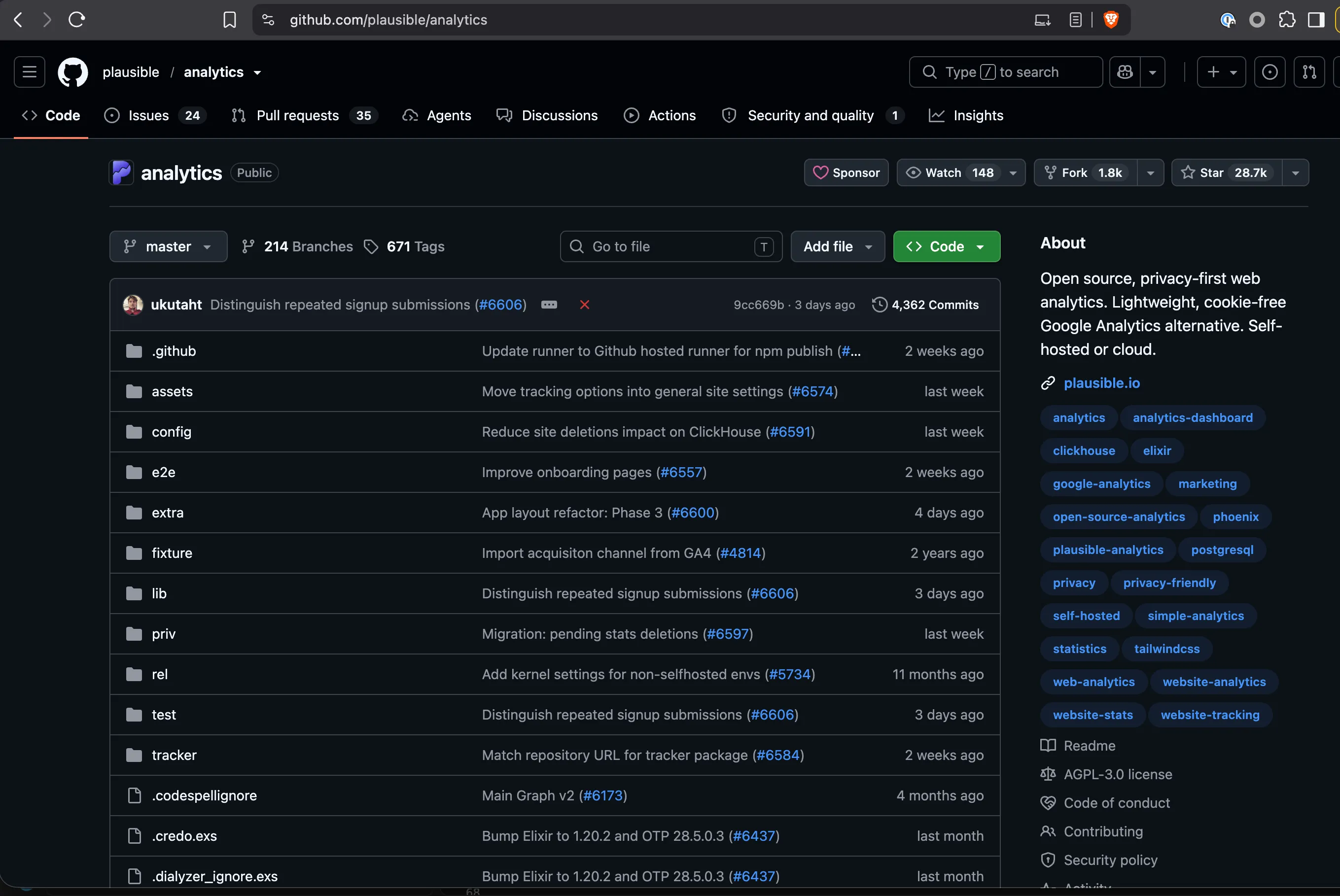Image resolution: width=1340 pixels, height=896 pixels.
Task: Open the Add file dropdown
Action: [x=838, y=246]
